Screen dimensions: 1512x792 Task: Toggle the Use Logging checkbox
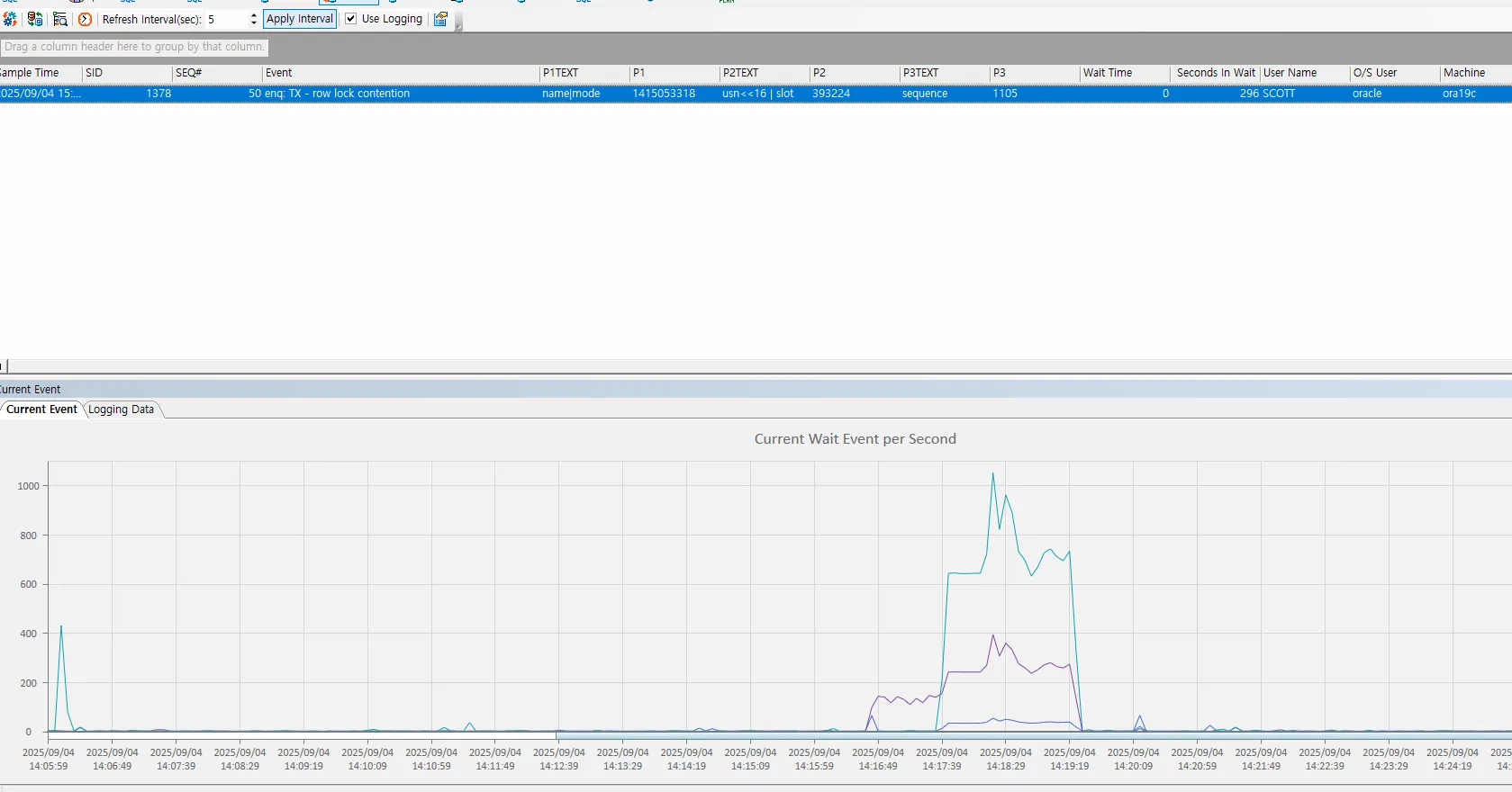351,19
